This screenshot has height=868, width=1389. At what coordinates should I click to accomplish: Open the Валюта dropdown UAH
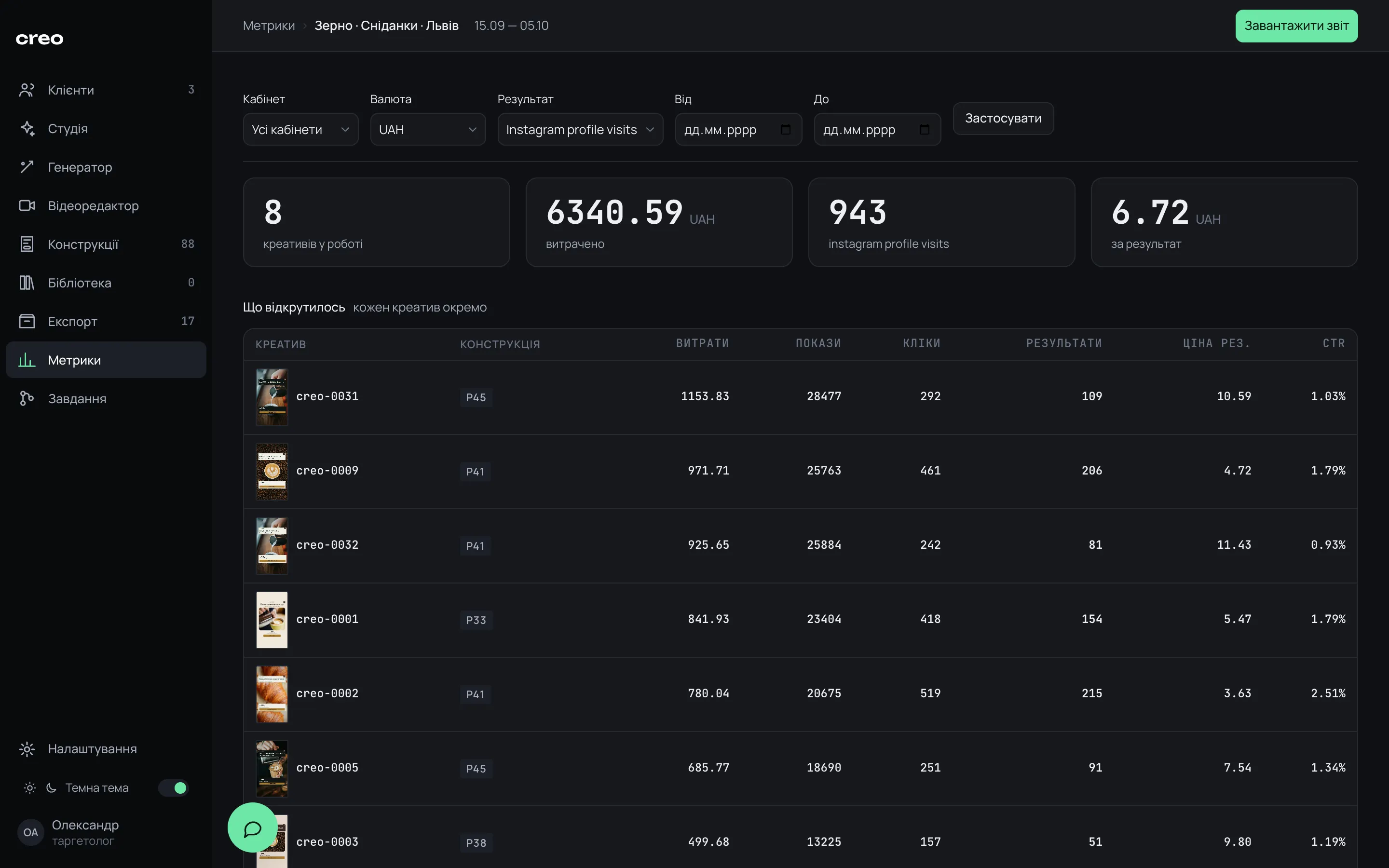(428, 130)
